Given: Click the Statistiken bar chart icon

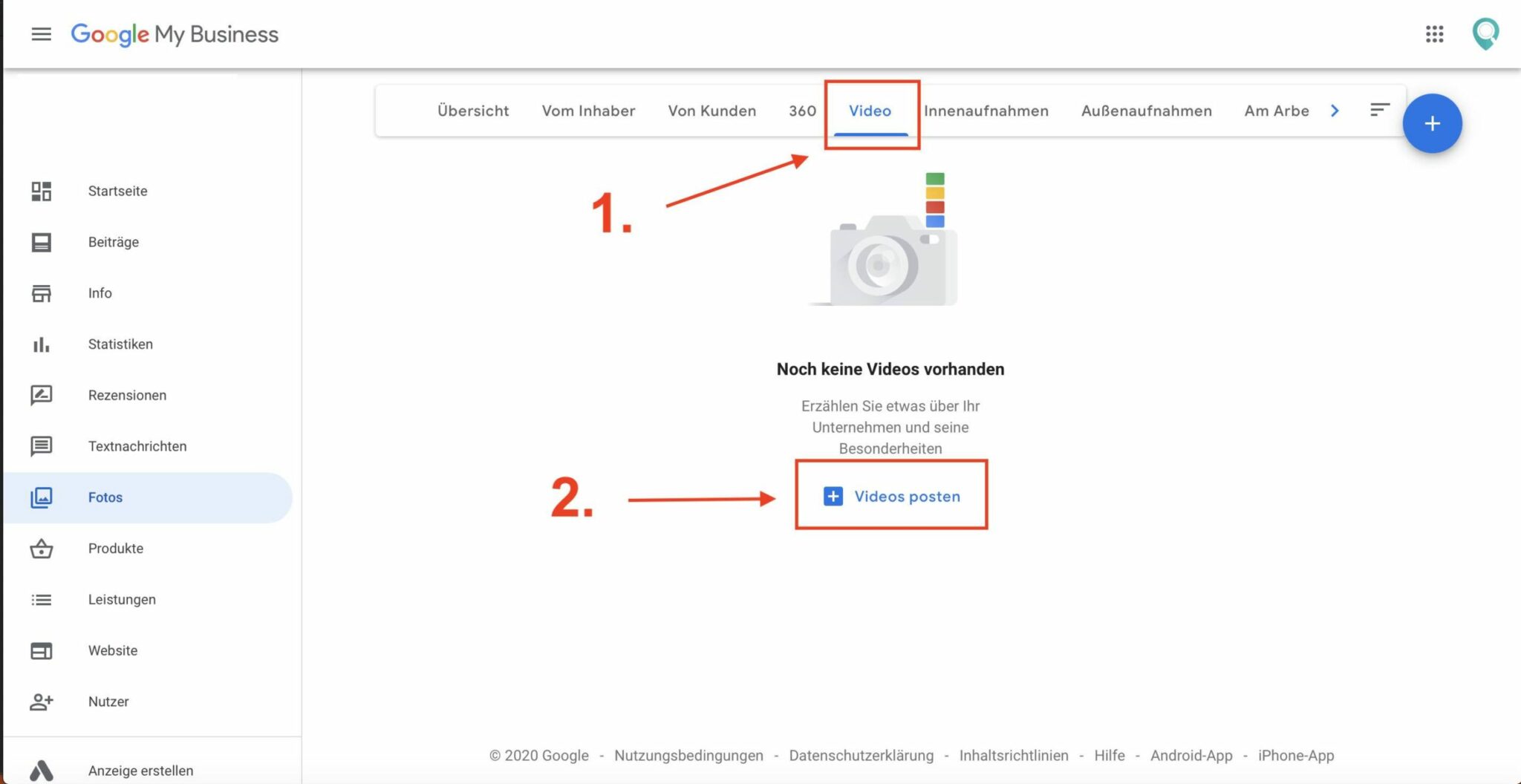Looking at the screenshot, I should [42, 344].
